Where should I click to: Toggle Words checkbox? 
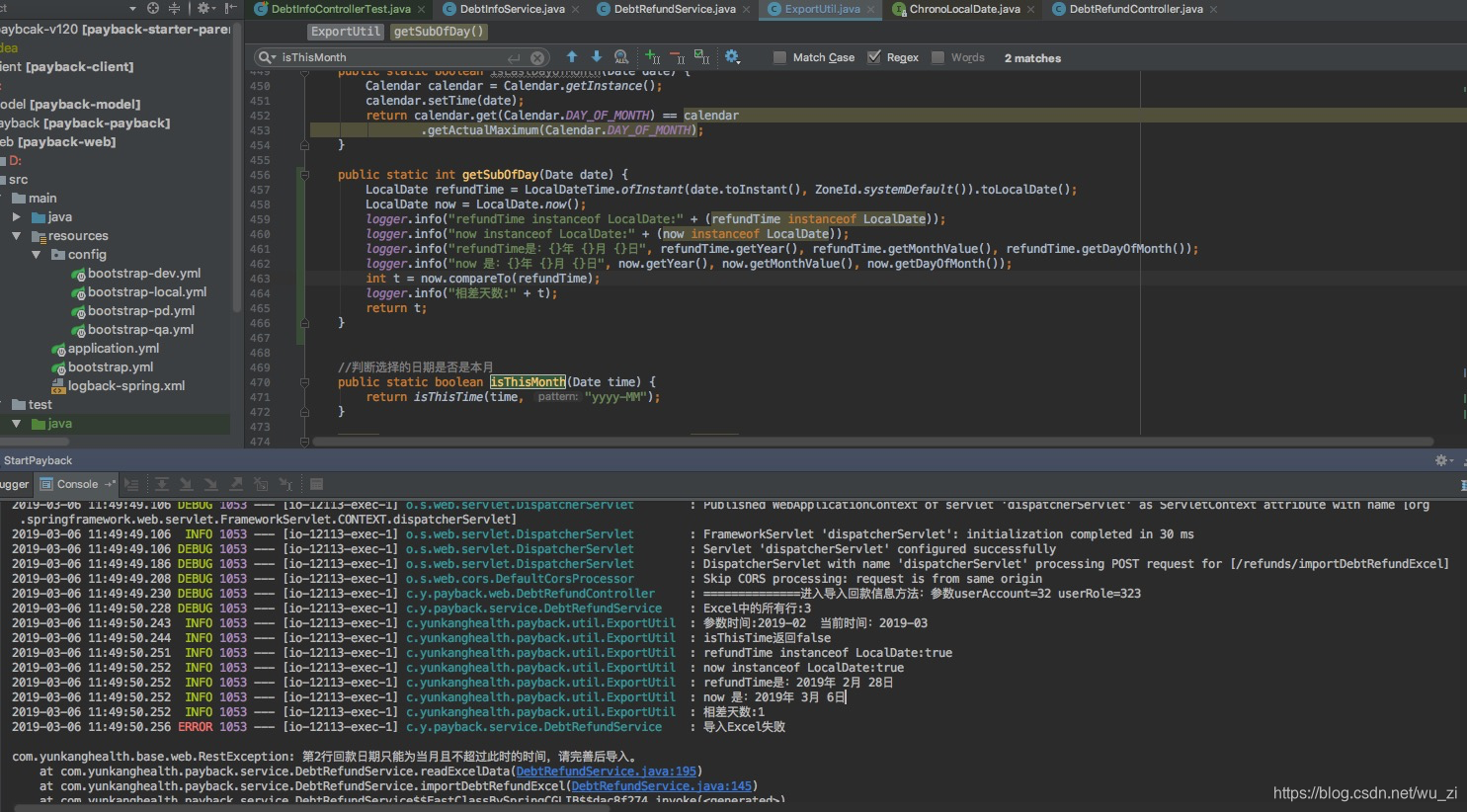938,57
